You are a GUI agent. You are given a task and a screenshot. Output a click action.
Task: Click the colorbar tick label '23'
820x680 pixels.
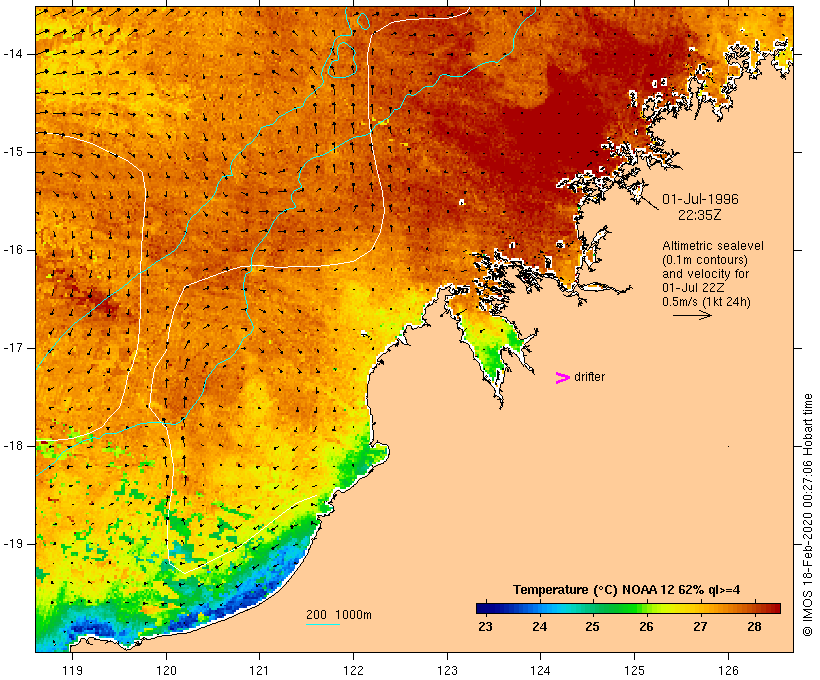pyautogui.click(x=485, y=627)
